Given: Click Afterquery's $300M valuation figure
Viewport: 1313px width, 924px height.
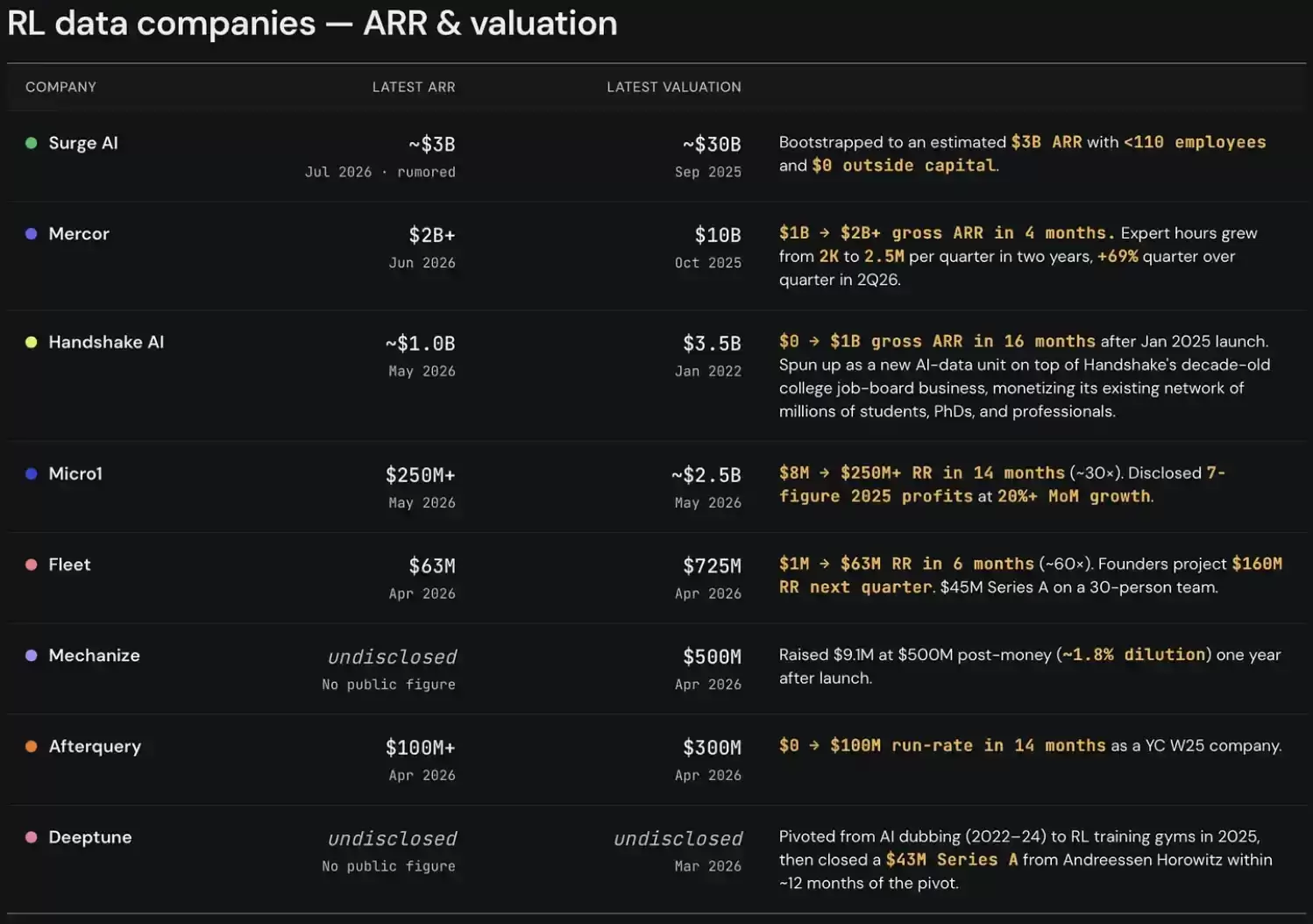Looking at the screenshot, I should (x=713, y=748).
